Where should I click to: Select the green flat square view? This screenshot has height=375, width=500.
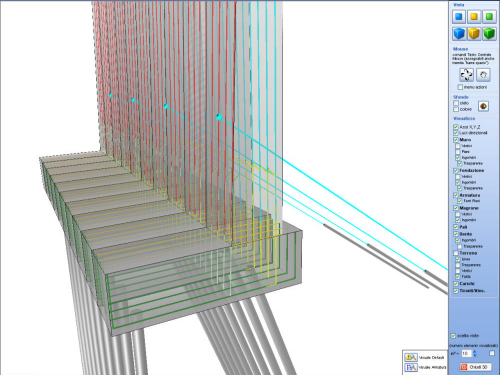click(x=489, y=17)
